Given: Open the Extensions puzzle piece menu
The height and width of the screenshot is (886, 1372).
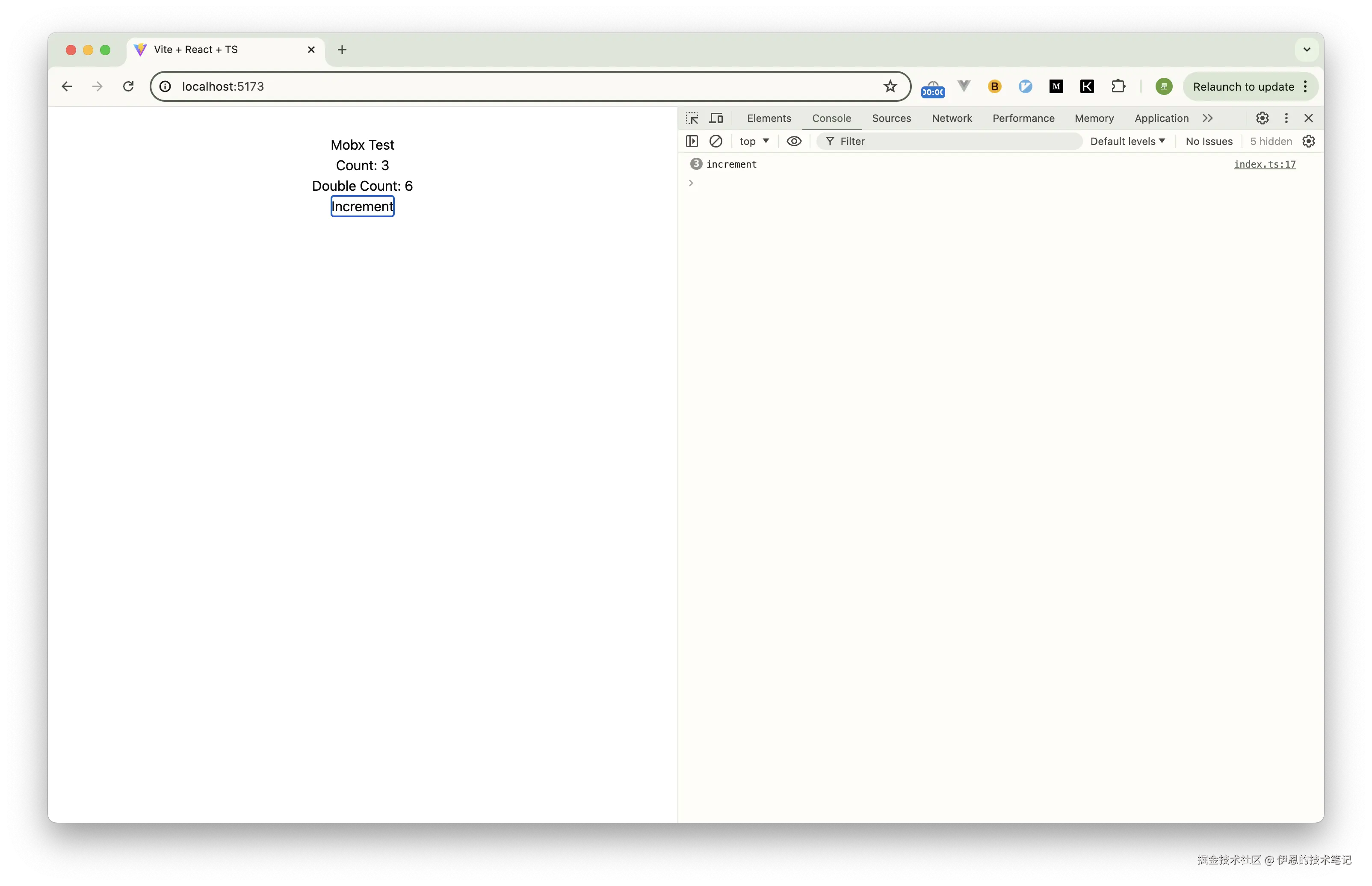Looking at the screenshot, I should (x=1118, y=86).
